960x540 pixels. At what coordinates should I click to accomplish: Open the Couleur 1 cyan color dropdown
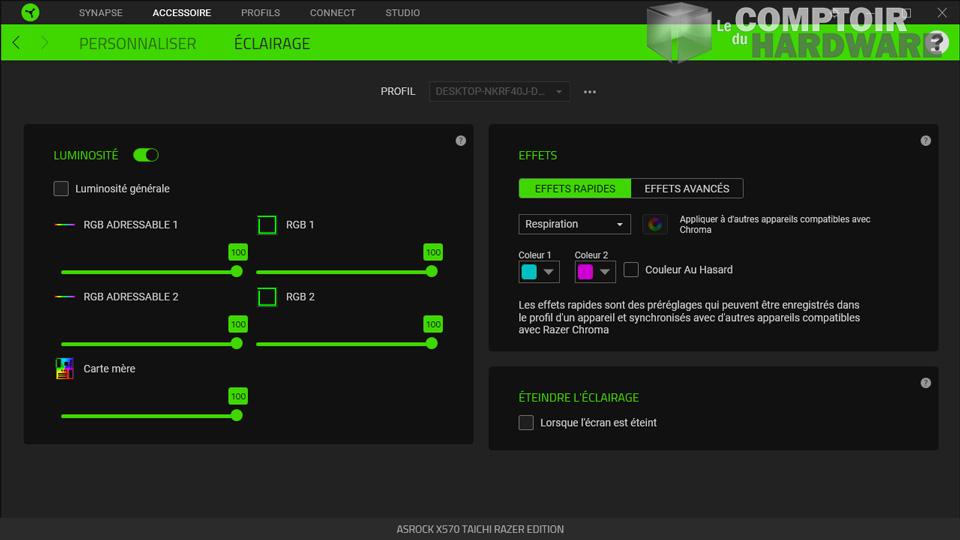539,272
